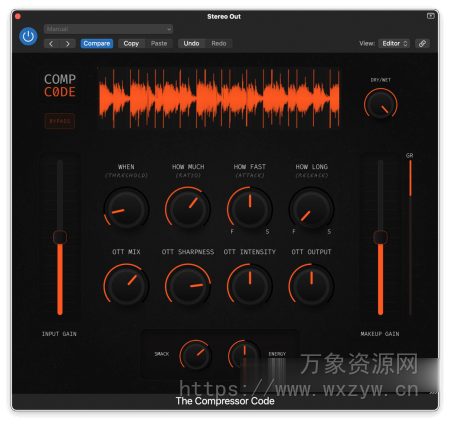Click the Undo button
The width and height of the screenshot is (450, 424).
pyautogui.click(x=191, y=43)
